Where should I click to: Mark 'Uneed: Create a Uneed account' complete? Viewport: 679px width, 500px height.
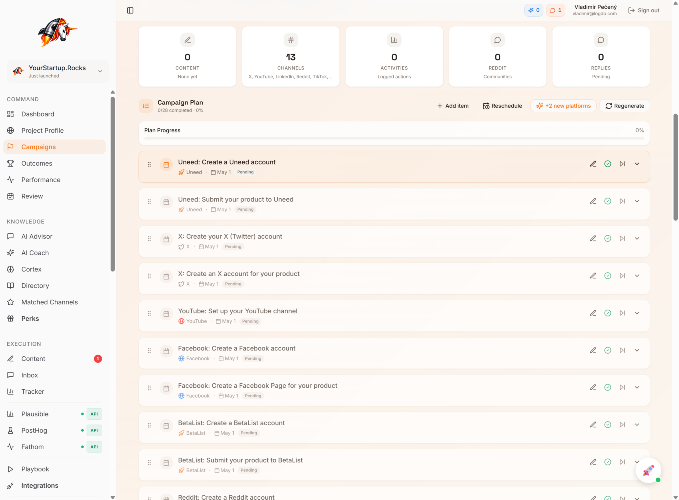[608, 164]
